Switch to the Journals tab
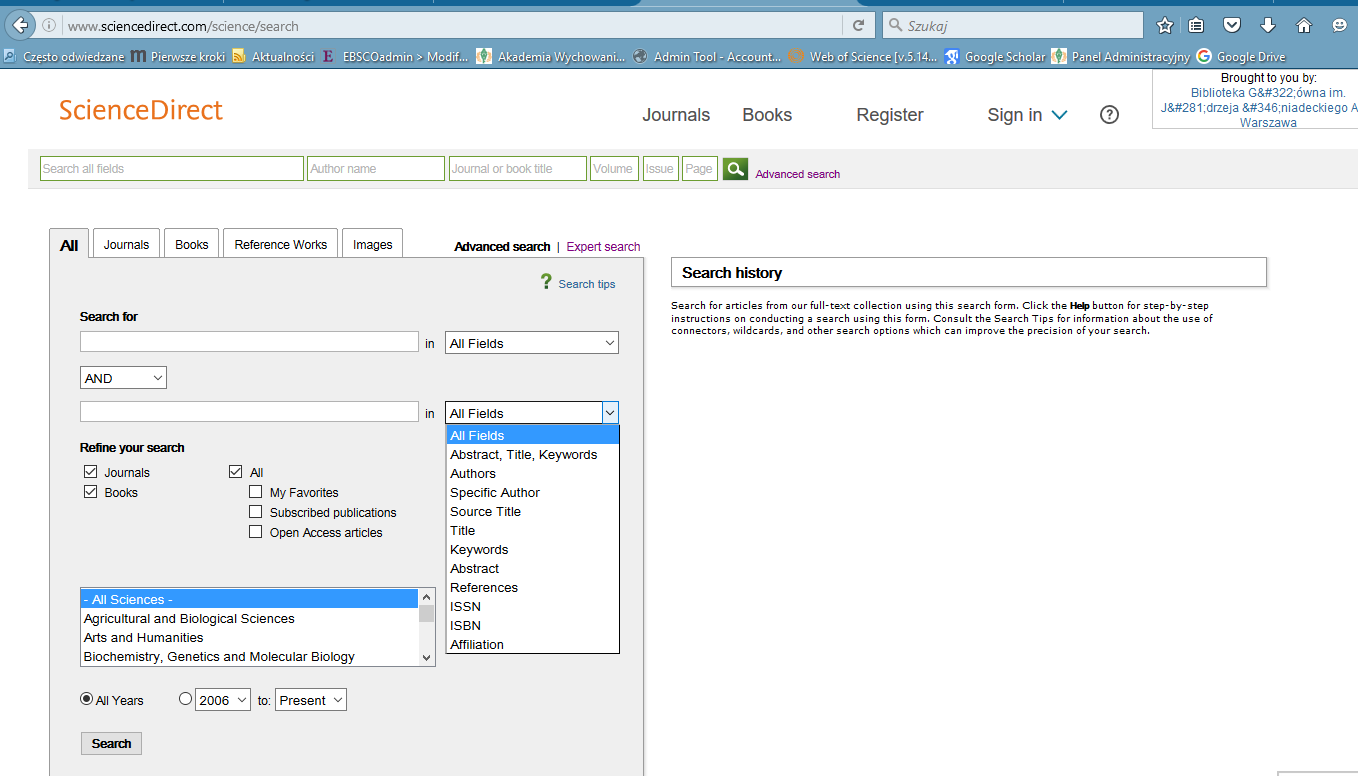 (x=126, y=244)
